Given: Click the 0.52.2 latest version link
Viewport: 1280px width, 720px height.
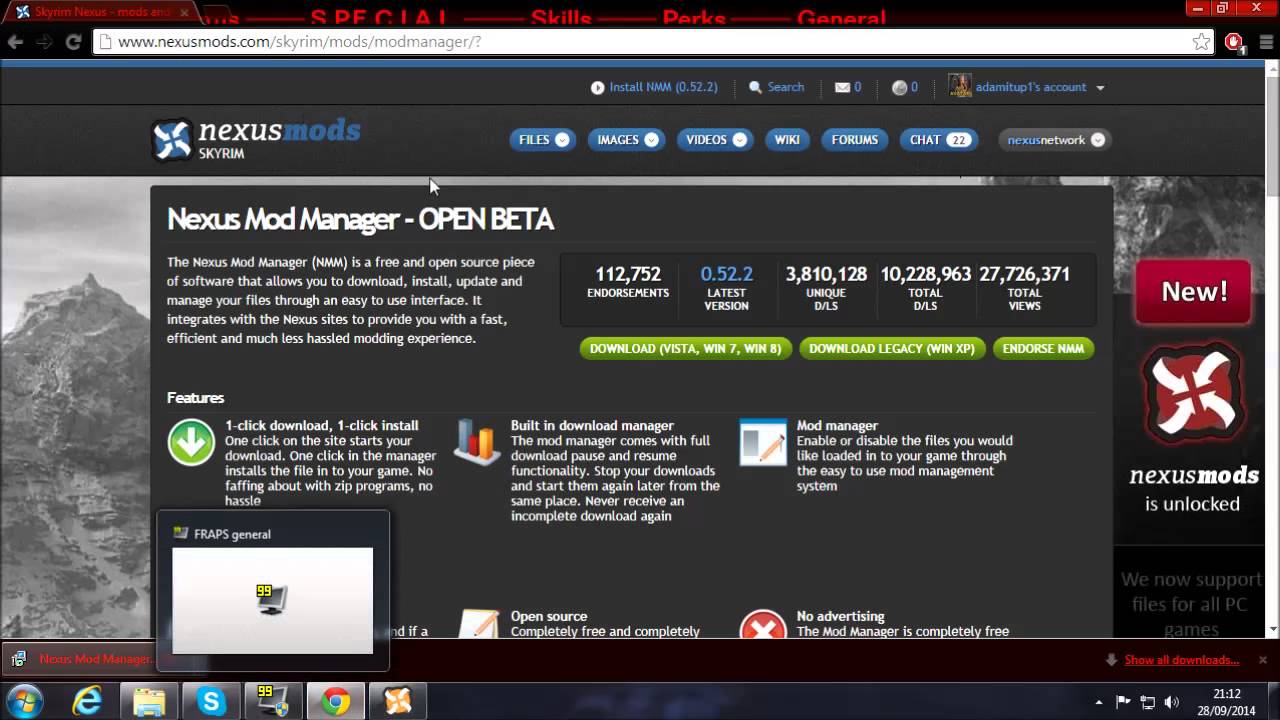Looking at the screenshot, I should click(726, 274).
